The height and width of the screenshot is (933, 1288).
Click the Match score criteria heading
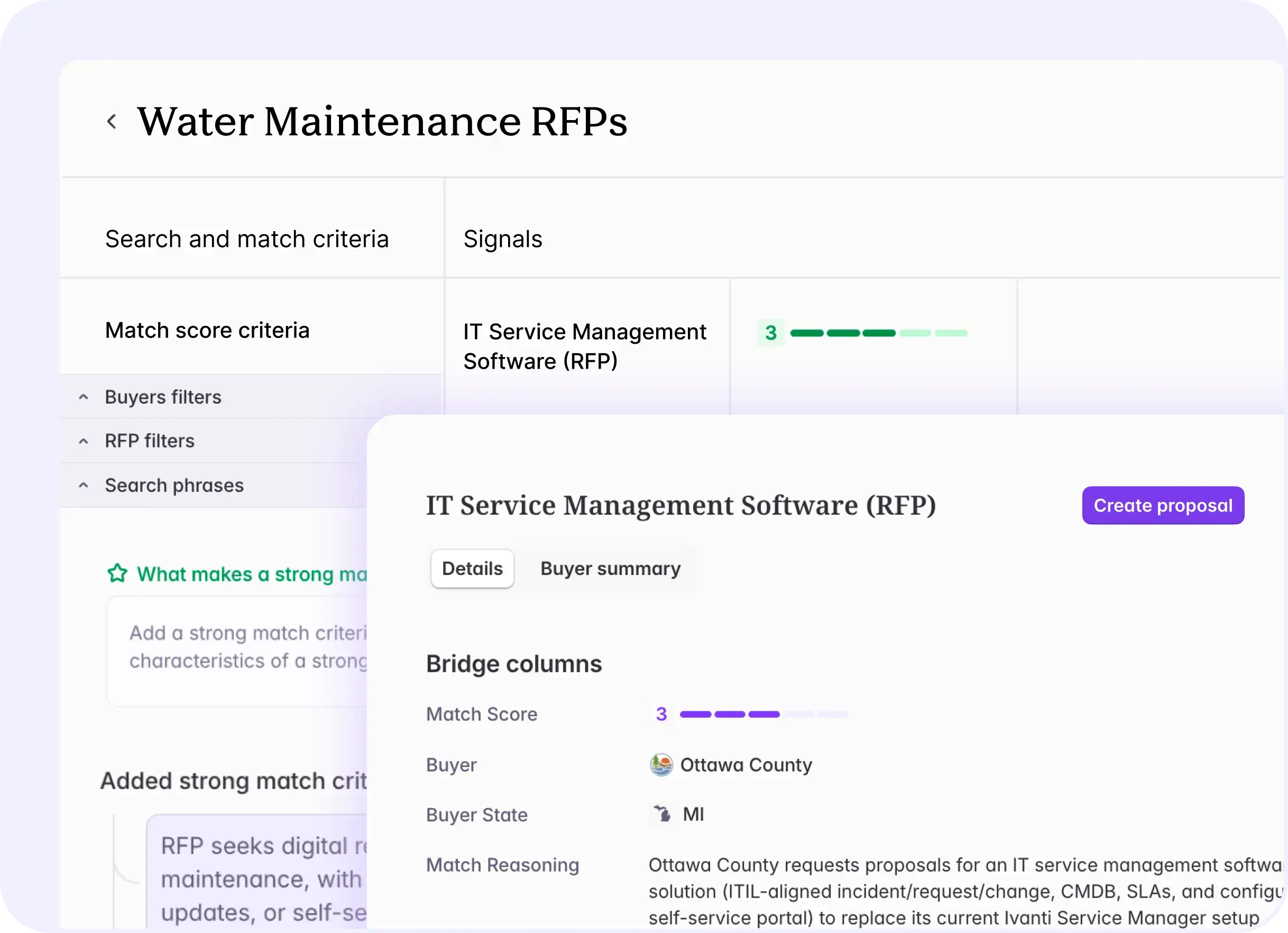(207, 331)
